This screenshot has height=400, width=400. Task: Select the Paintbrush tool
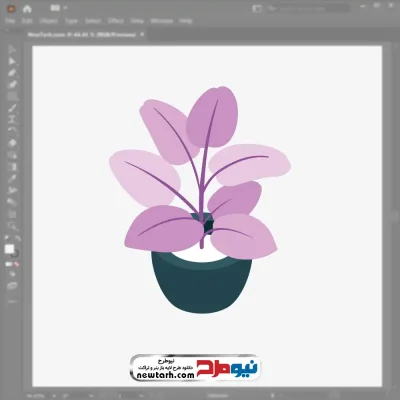(x=12, y=108)
